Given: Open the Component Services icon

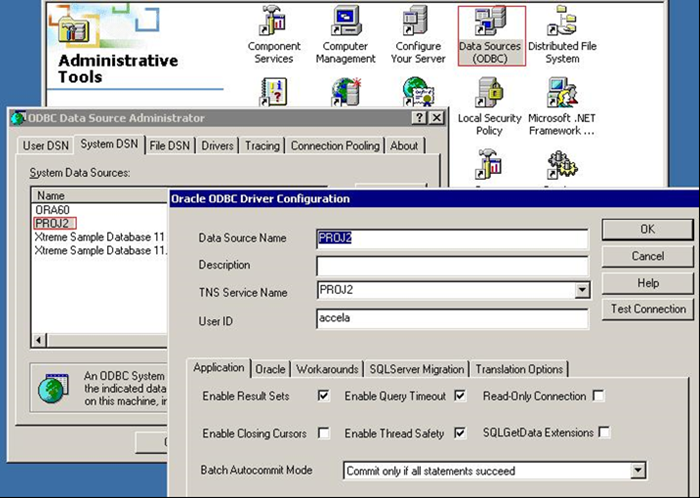Looking at the screenshot, I should coord(274,22).
